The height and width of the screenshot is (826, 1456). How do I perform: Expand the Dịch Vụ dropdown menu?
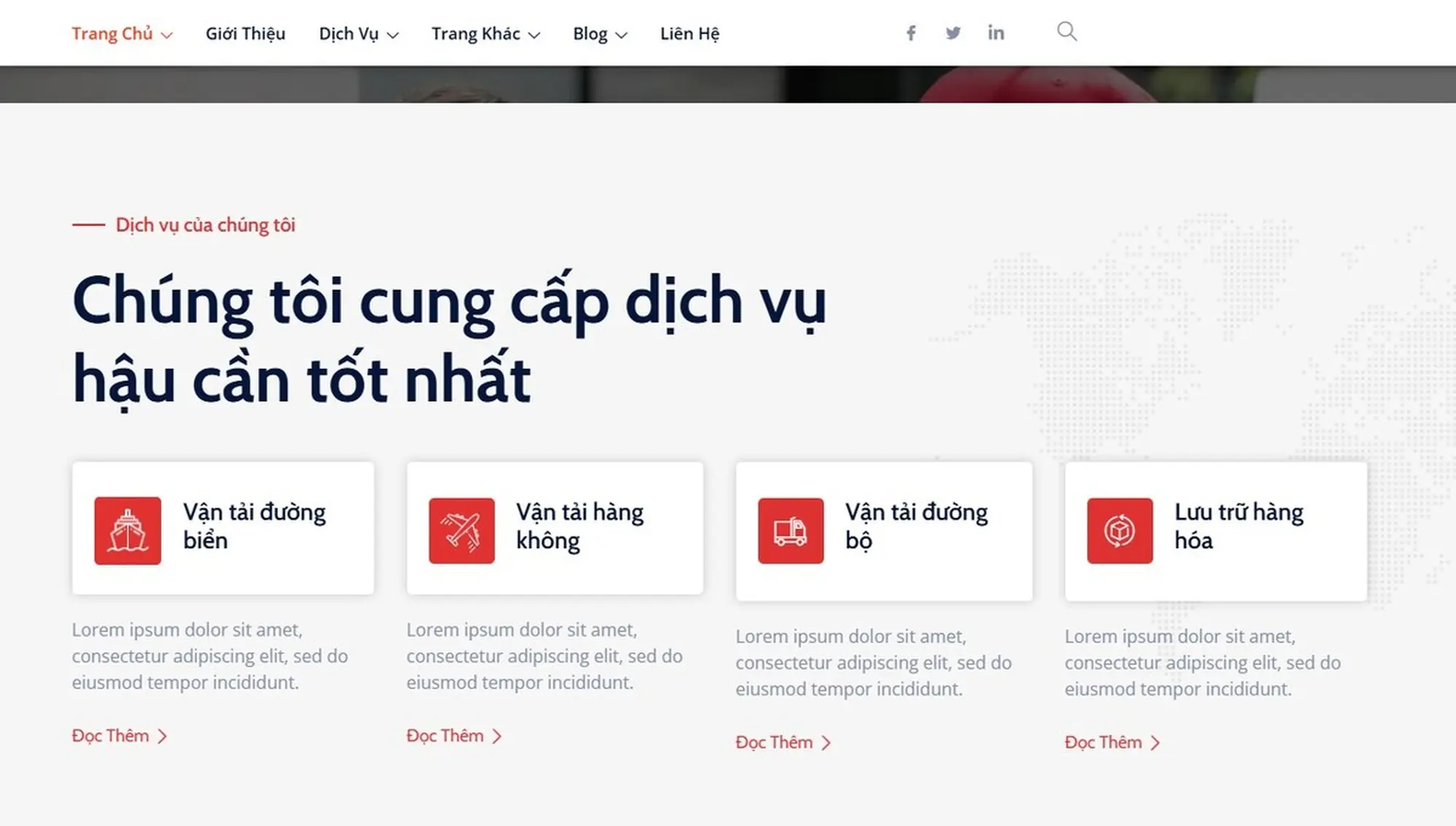pyautogui.click(x=358, y=34)
